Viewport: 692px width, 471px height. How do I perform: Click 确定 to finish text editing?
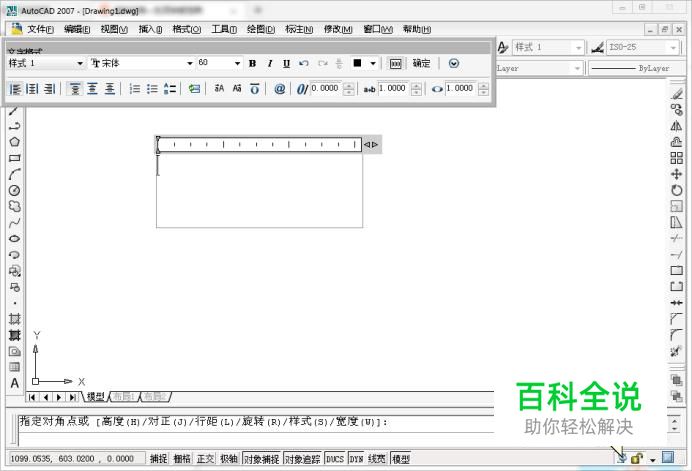[421, 64]
